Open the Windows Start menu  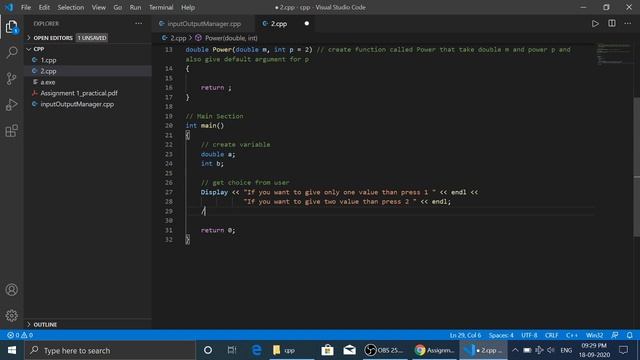click(12, 350)
